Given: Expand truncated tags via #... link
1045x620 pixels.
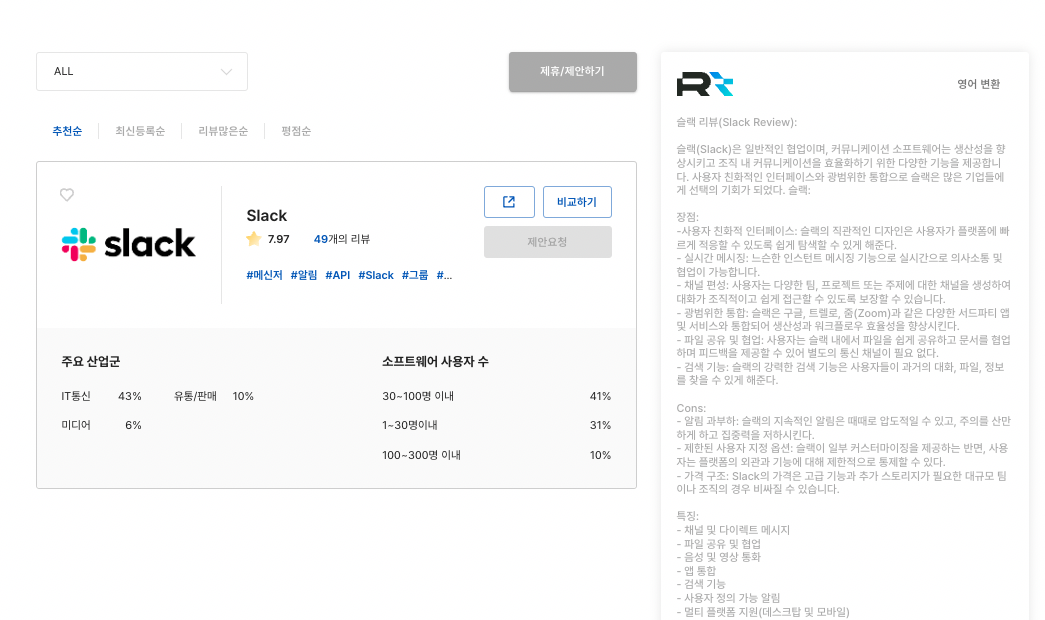Looking at the screenshot, I should (444, 275).
